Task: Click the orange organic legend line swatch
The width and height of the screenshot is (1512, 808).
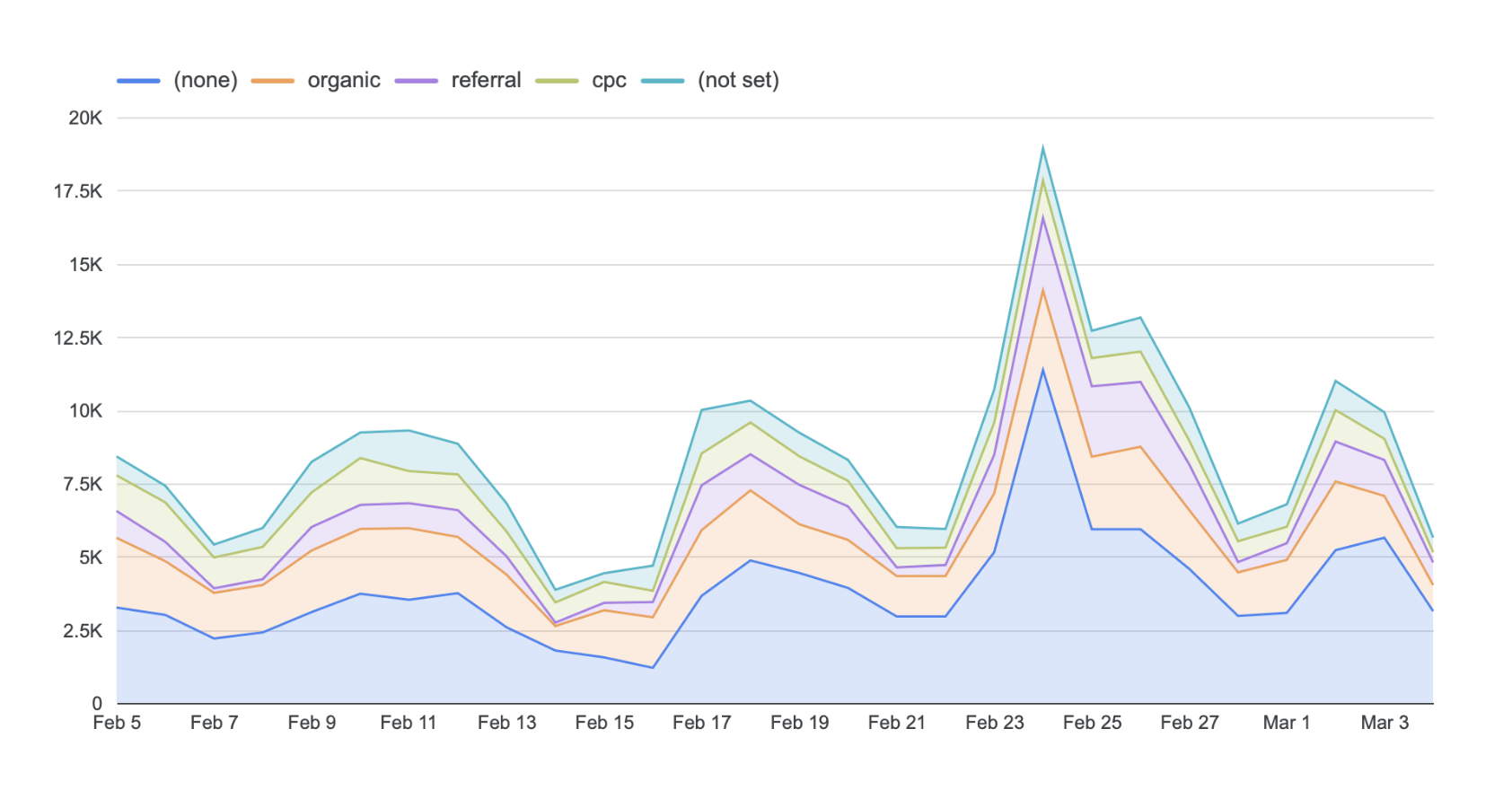Action: tap(273, 81)
